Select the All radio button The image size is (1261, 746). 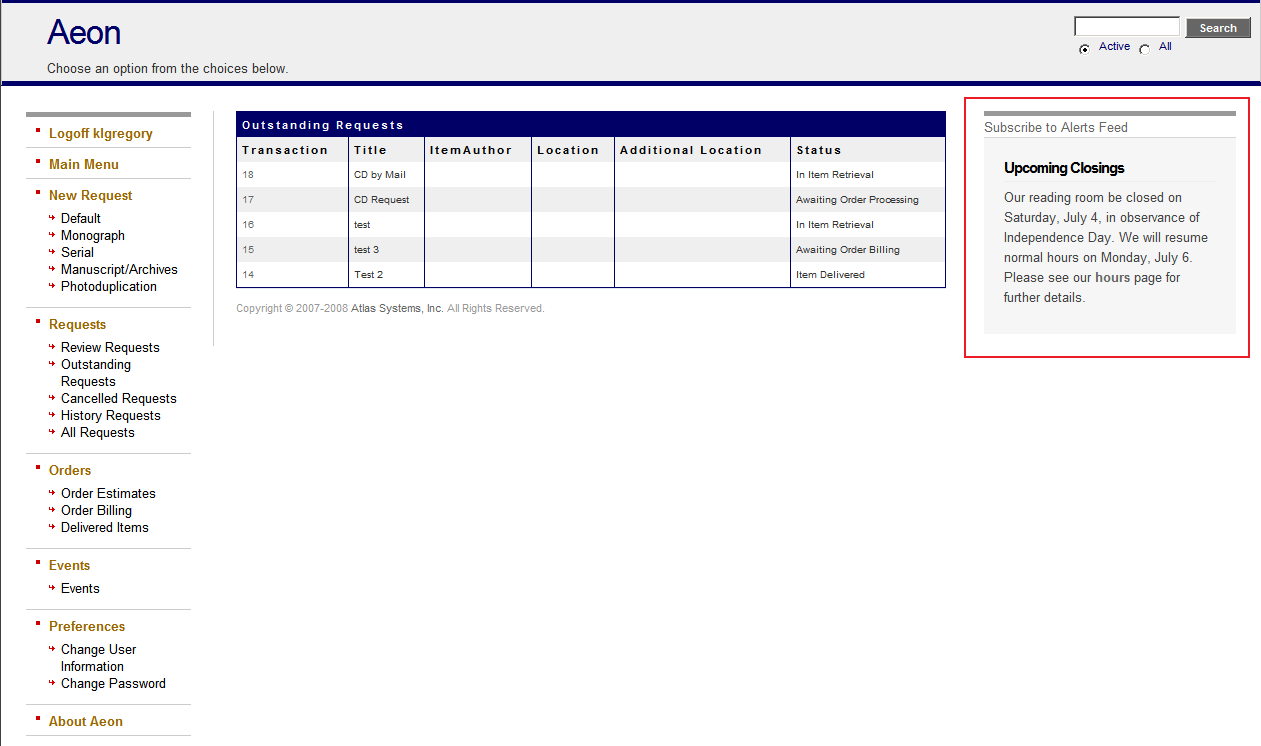coord(1144,49)
